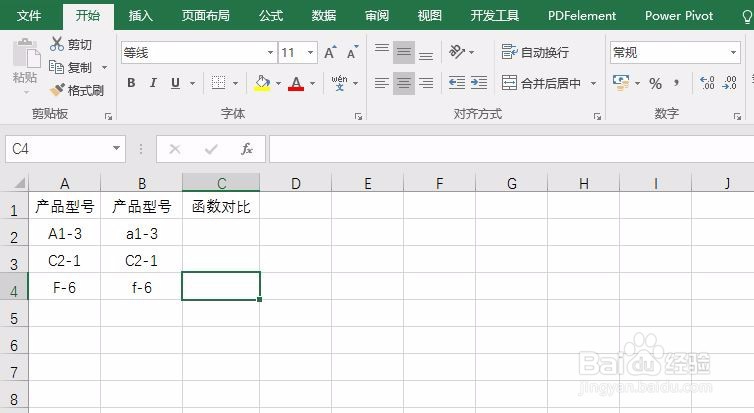Open number format 常规 dropdown
Image resolution: width=754 pixels, height=413 pixels.
pos(733,52)
